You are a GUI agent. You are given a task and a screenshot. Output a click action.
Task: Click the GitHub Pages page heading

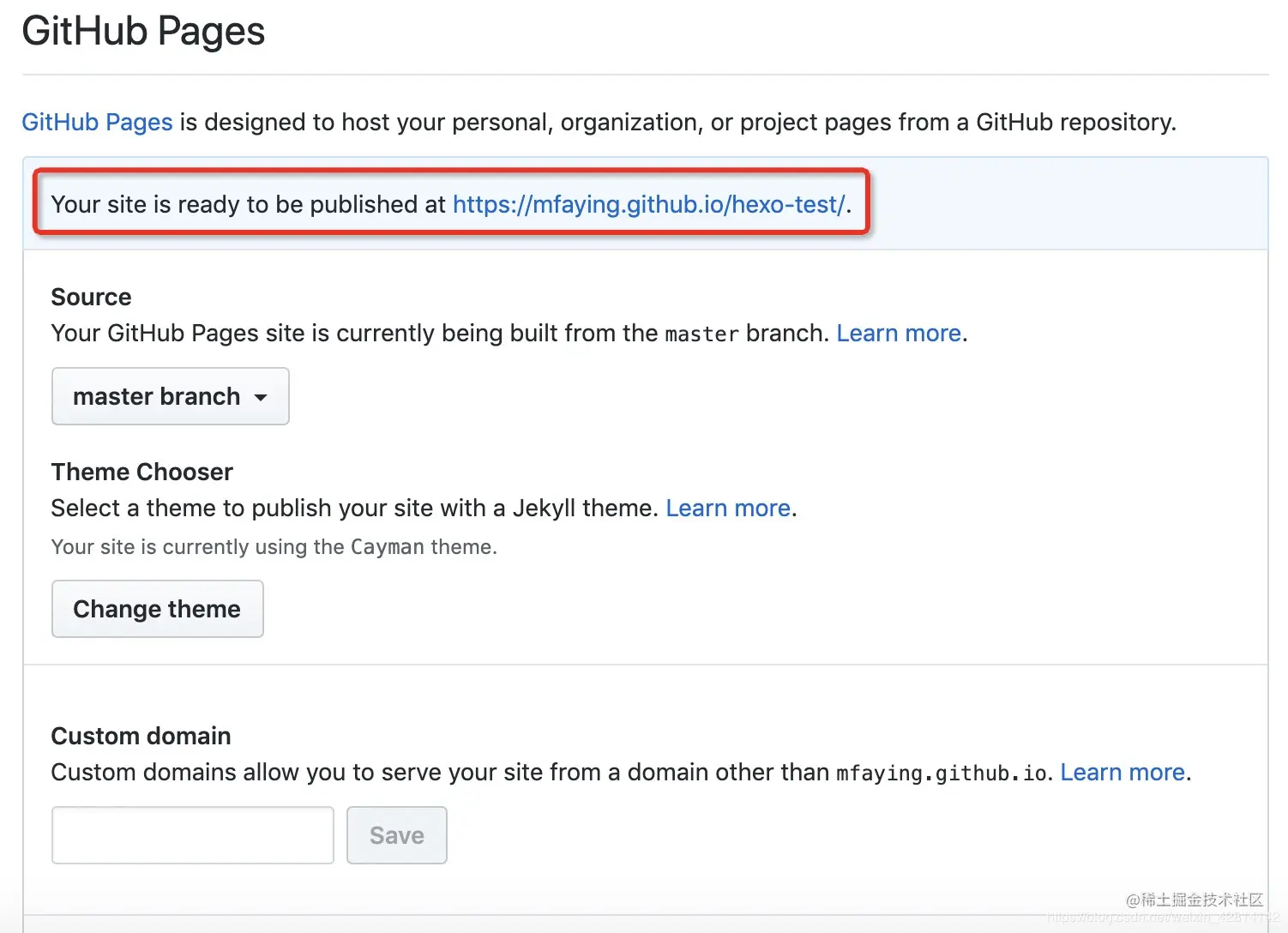click(143, 31)
